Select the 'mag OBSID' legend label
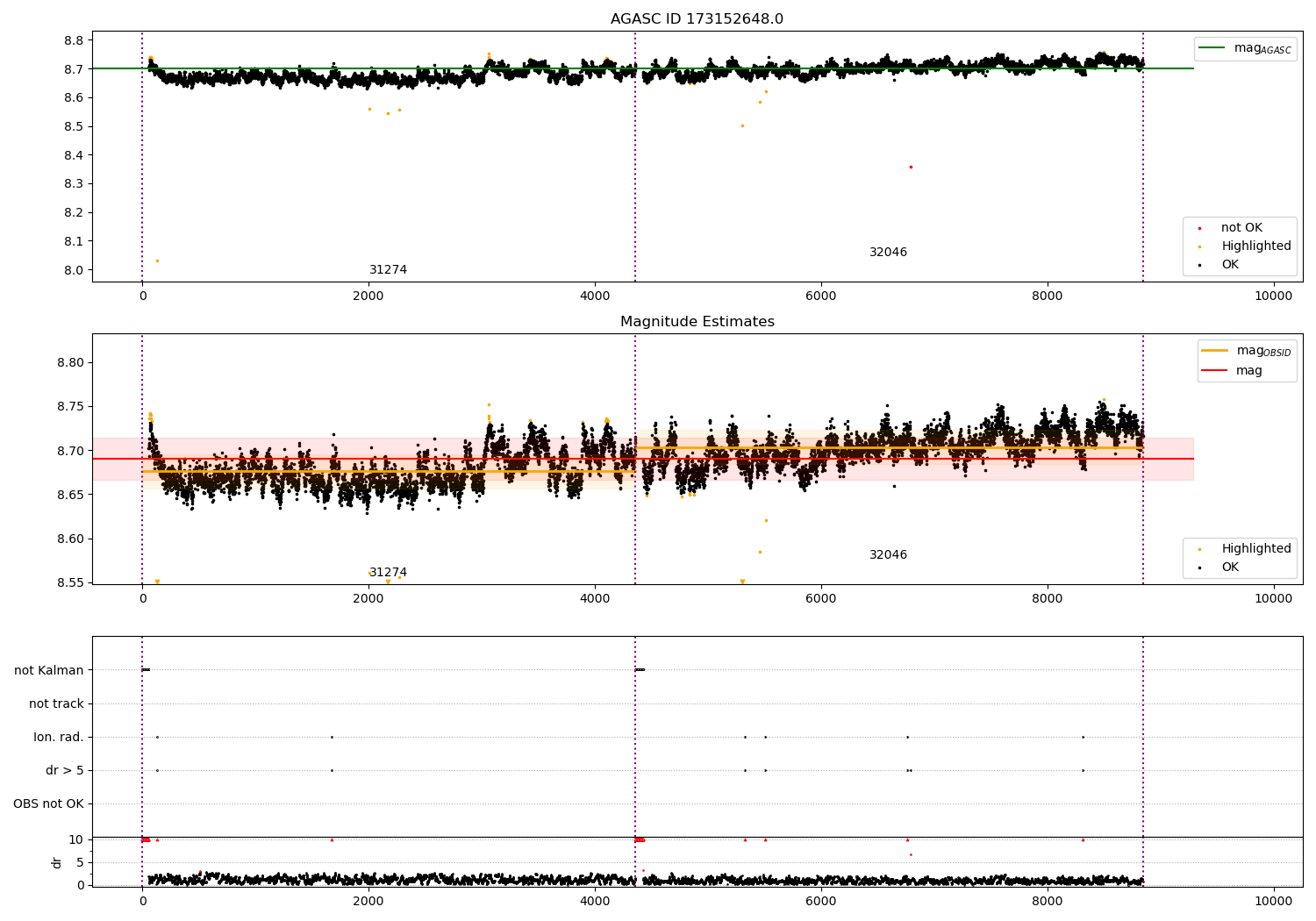The image size is (1316, 921). [x=1264, y=352]
